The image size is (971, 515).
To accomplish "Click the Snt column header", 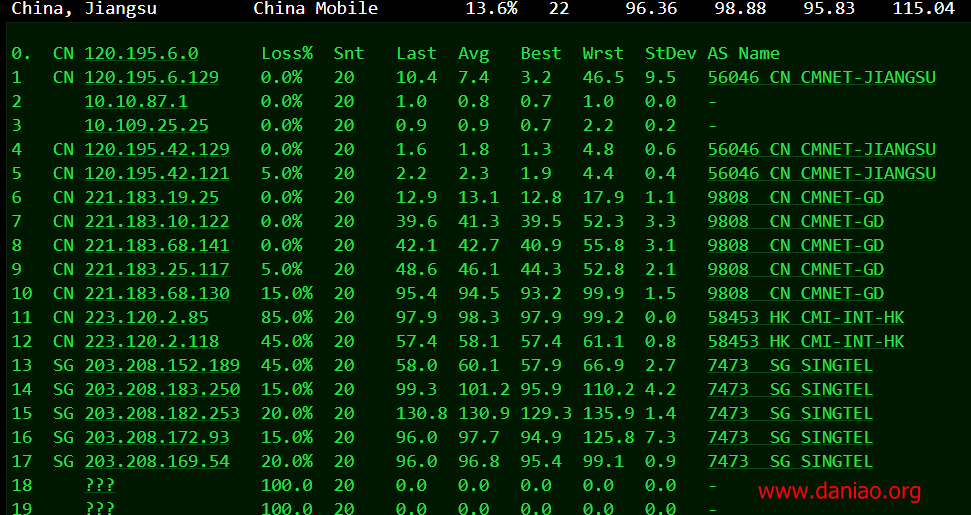I will pos(349,53).
